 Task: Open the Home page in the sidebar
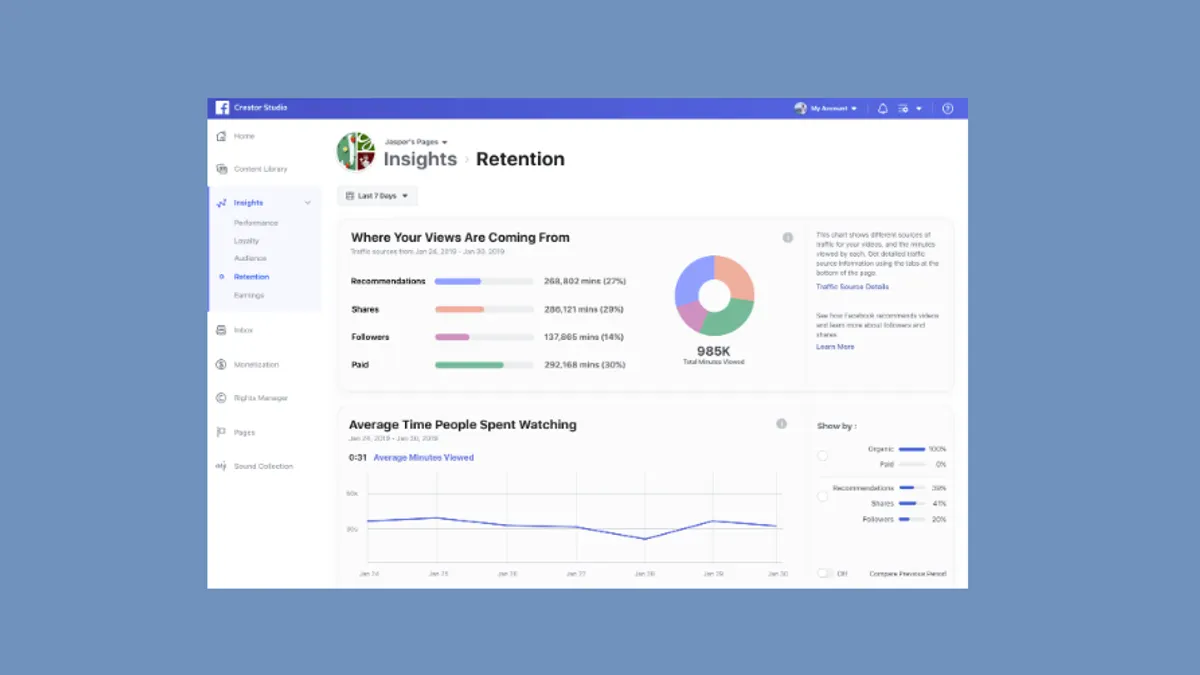[x=244, y=136]
